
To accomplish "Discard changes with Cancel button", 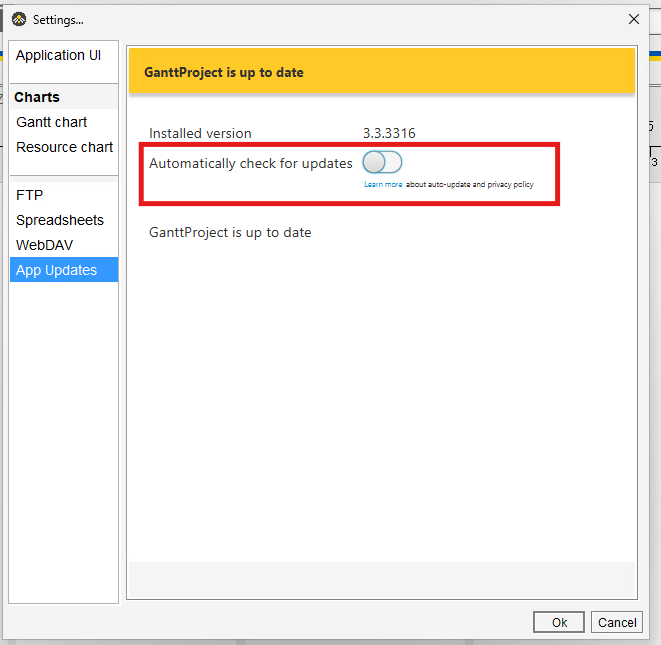I will coord(617,622).
